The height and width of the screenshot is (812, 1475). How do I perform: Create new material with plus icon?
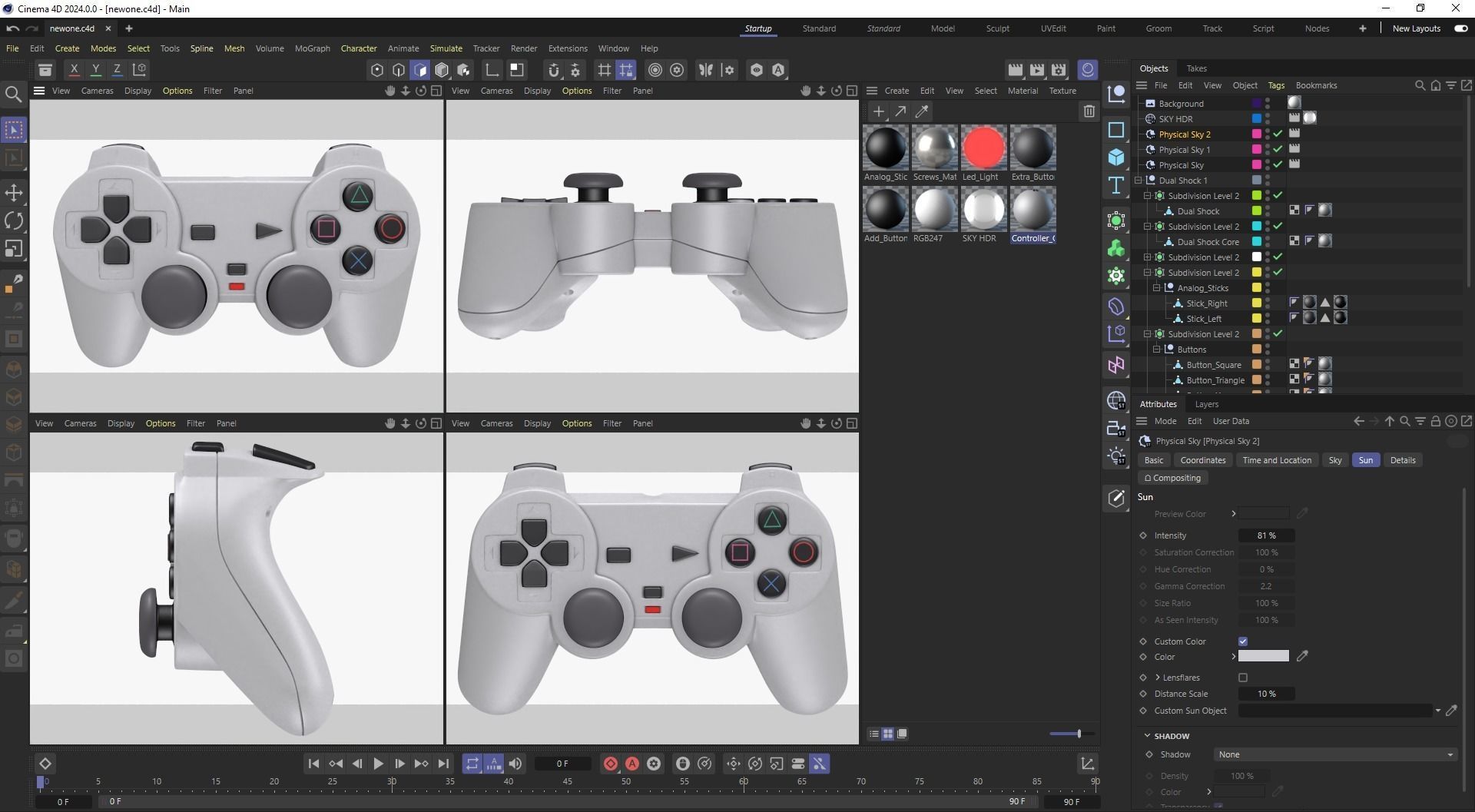point(878,111)
